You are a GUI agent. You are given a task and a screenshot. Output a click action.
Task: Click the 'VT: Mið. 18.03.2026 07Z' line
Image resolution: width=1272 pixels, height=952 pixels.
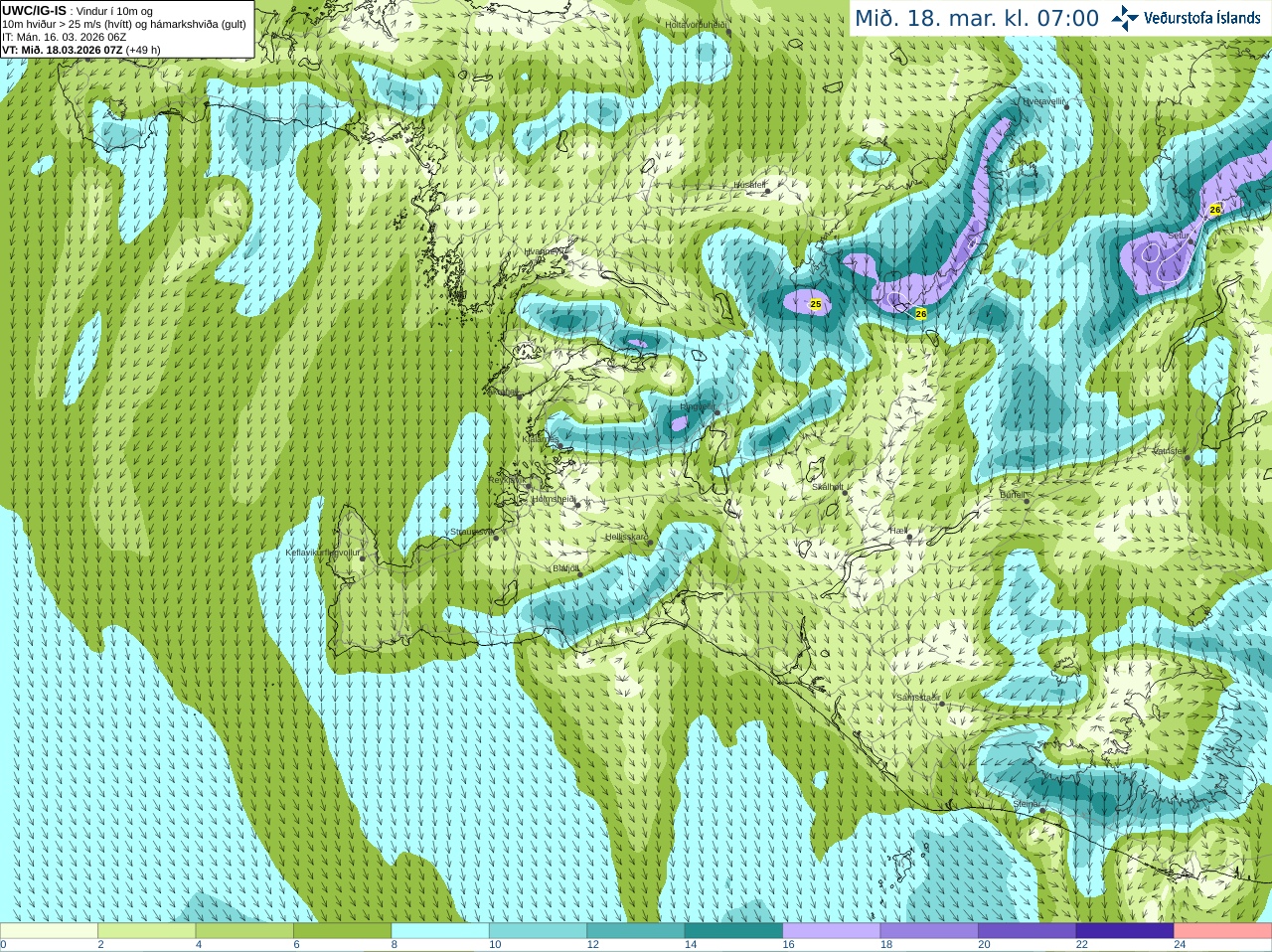click(x=63, y=50)
